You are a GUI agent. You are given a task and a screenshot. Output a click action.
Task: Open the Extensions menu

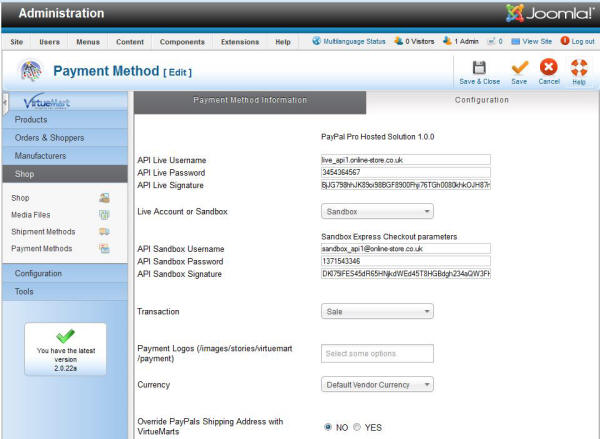(x=240, y=42)
